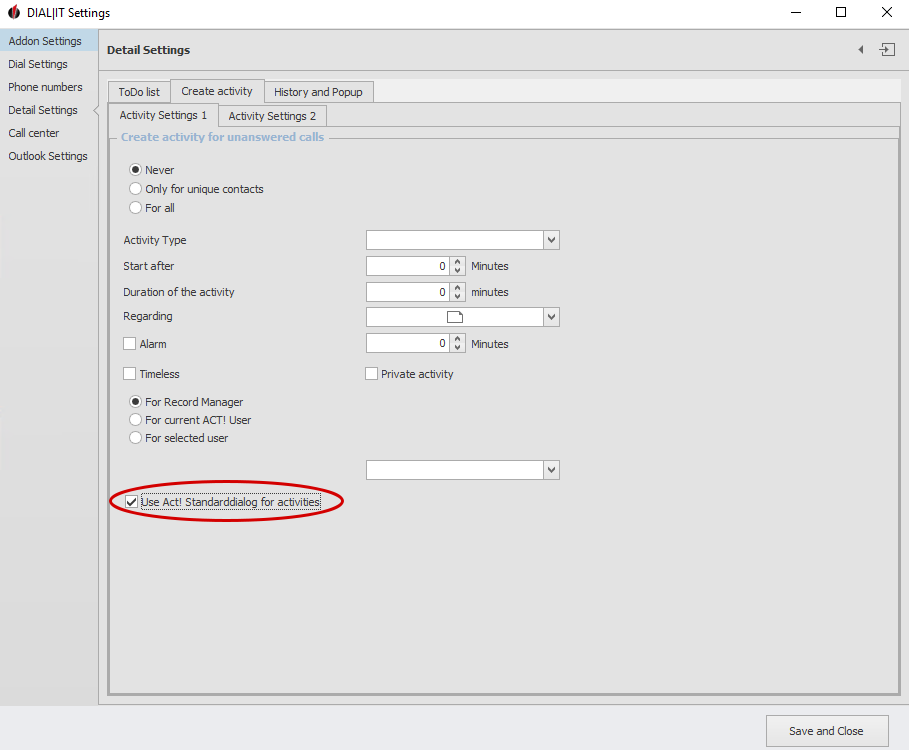Click the back arrow icon in header

[x=861, y=50]
